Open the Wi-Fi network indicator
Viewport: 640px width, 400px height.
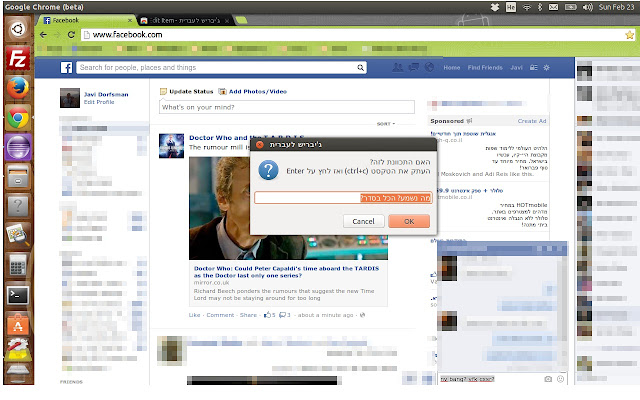(527, 7)
